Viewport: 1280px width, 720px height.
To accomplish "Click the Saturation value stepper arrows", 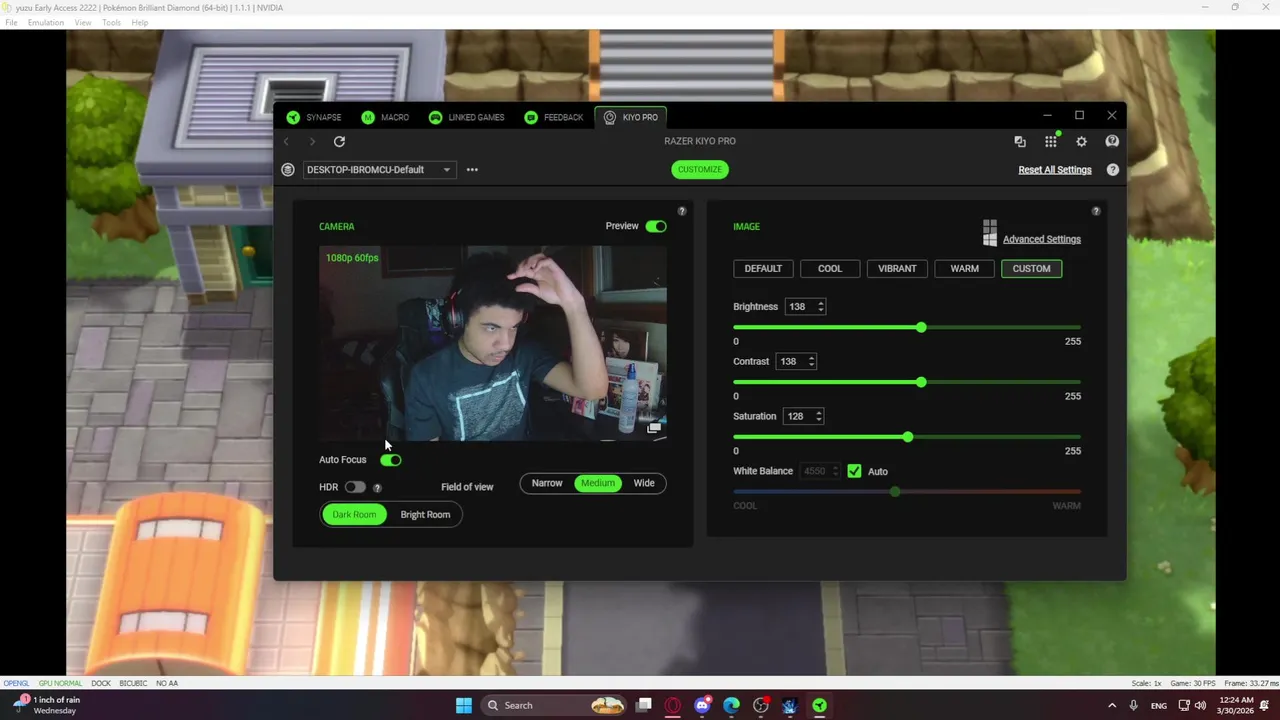I will click(x=818, y=416).
